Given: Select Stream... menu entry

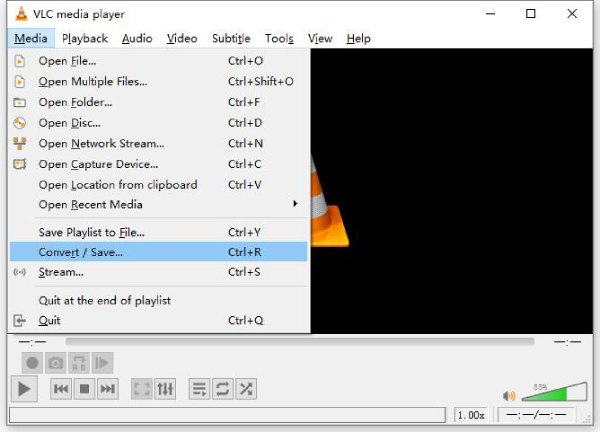Looking at the screenshot, I should click(x=158, y=272).
